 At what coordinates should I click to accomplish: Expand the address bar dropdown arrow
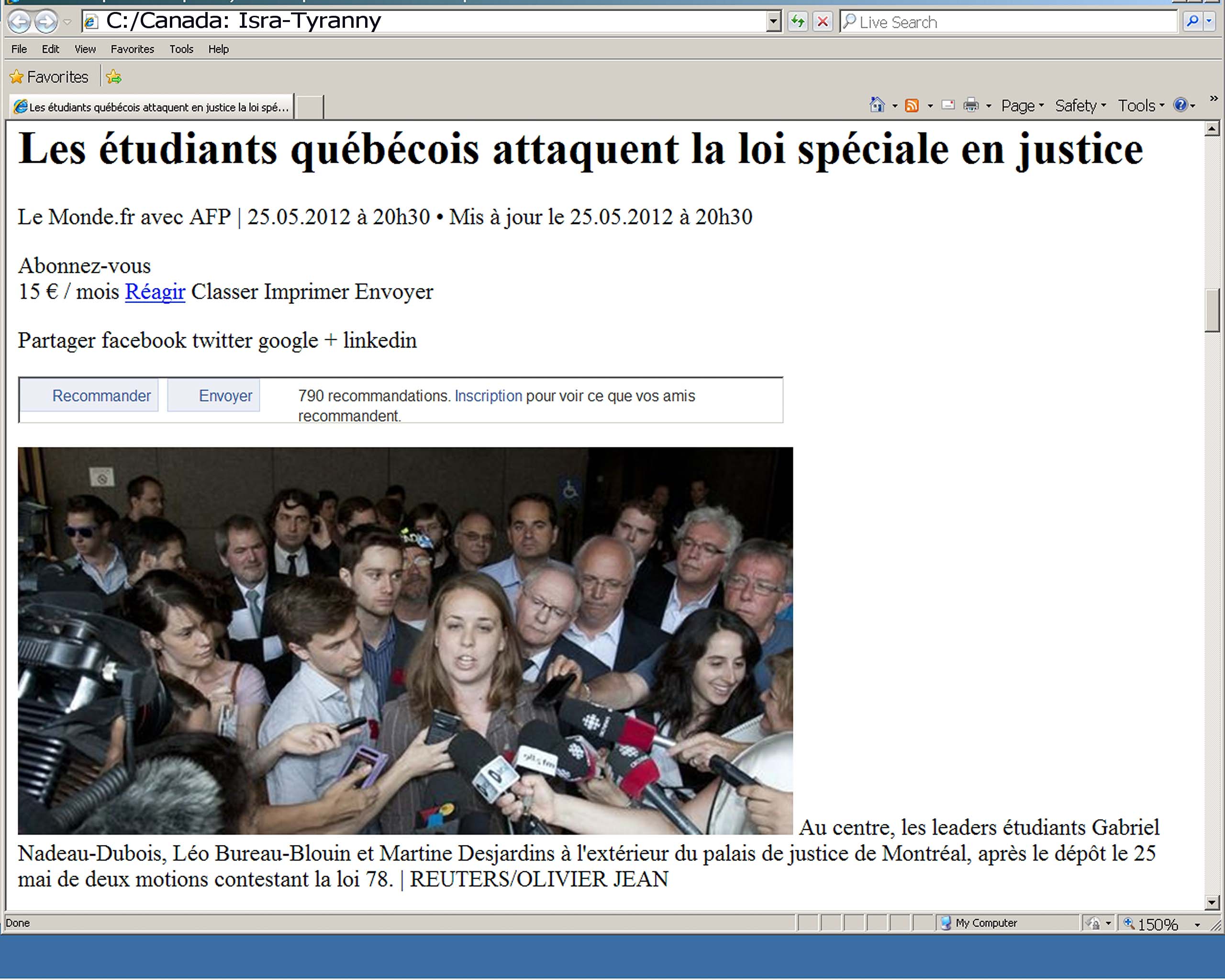(773, 22)
